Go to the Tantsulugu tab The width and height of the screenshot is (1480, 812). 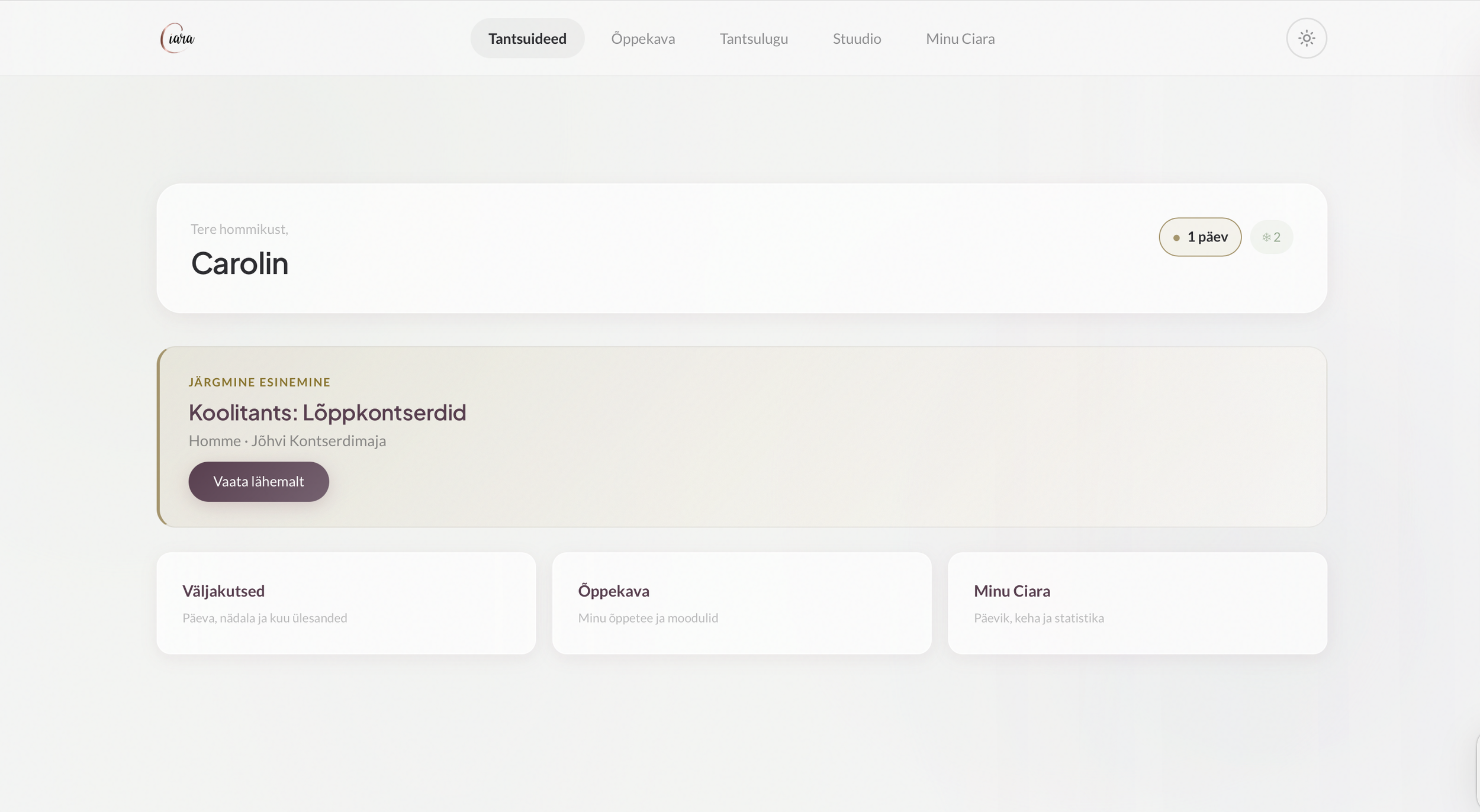point(754,38)
